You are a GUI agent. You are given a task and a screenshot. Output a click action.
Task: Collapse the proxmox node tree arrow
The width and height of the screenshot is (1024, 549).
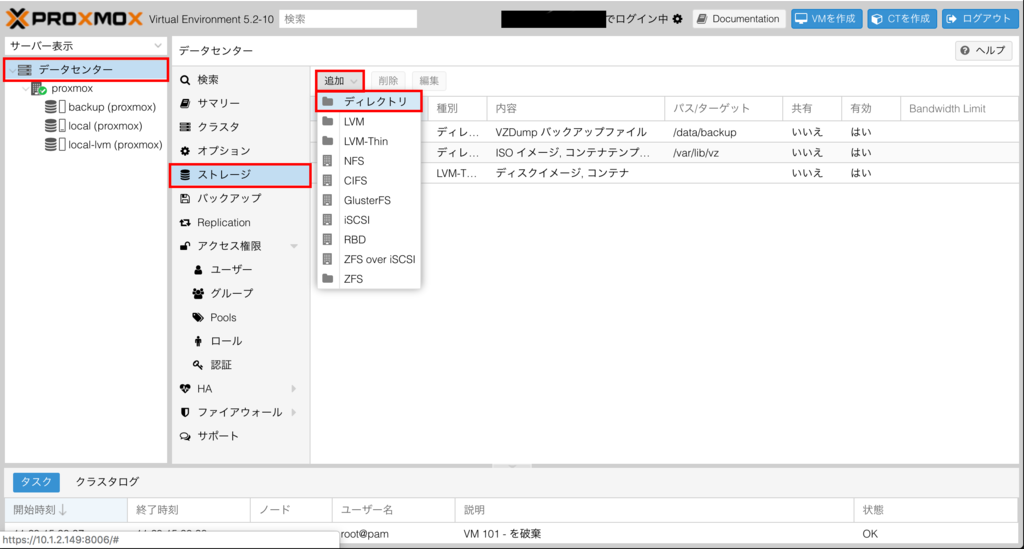tap(26, 88)
